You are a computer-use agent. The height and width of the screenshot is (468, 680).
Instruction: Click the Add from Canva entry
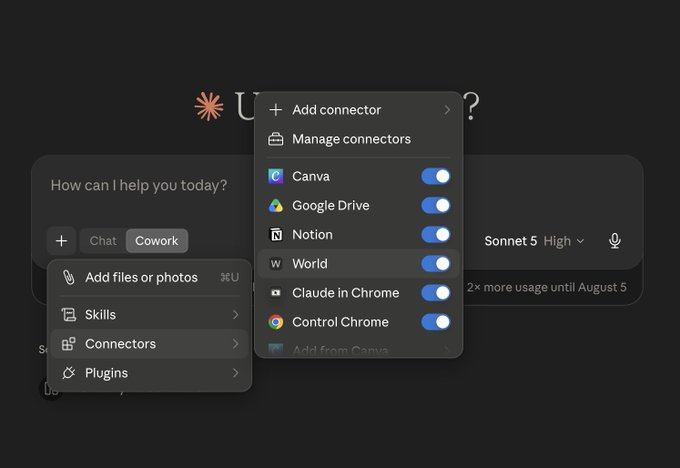pos(359,350)
